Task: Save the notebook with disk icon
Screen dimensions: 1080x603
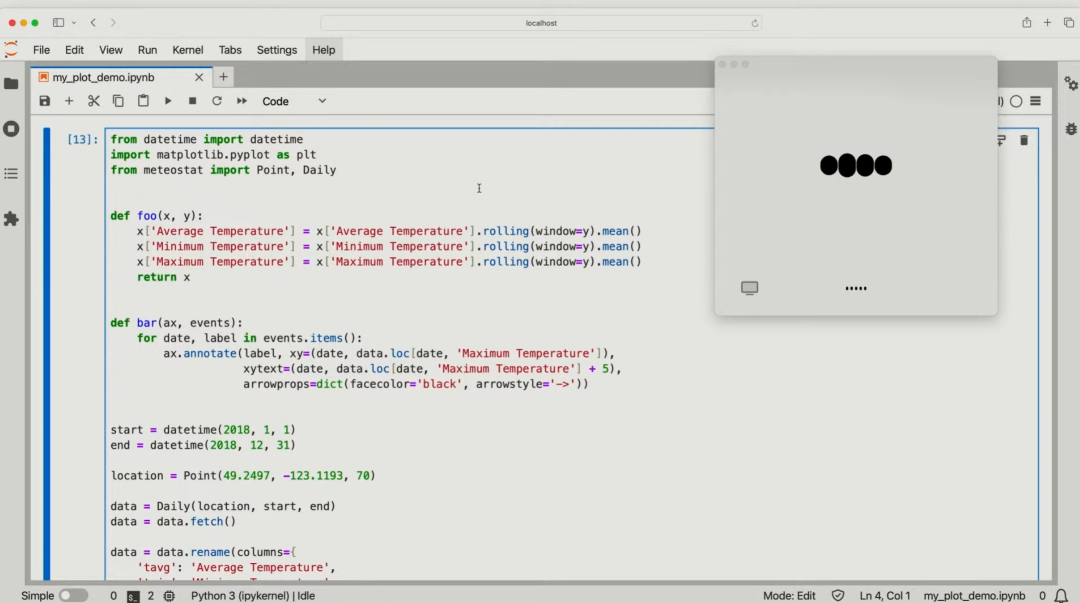Action: [45, 101]
